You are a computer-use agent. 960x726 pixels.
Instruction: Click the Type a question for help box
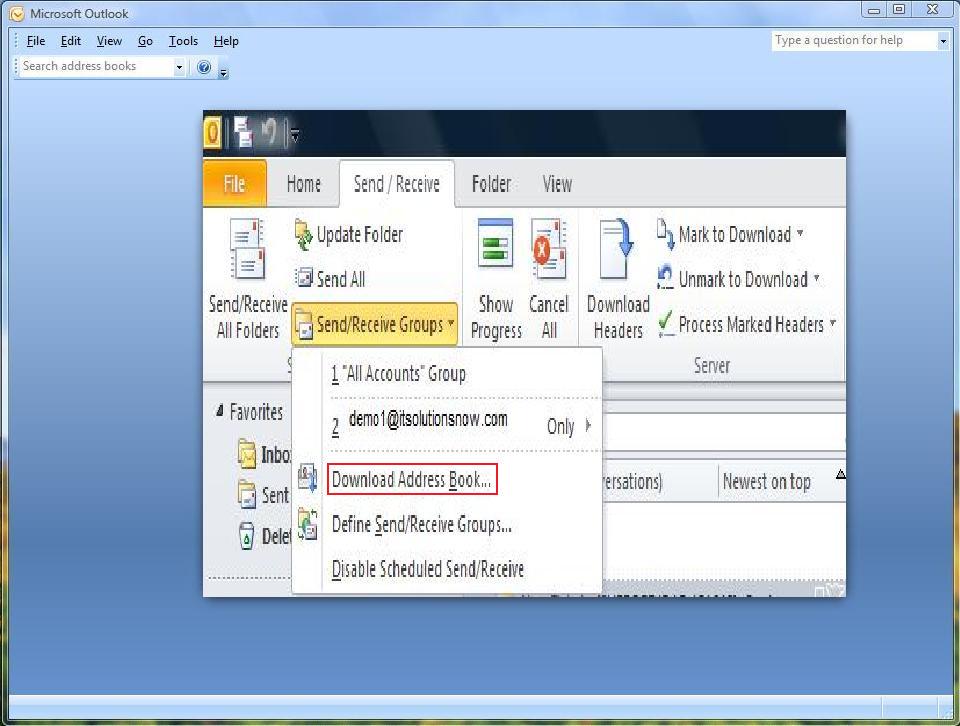pos(854,40)
